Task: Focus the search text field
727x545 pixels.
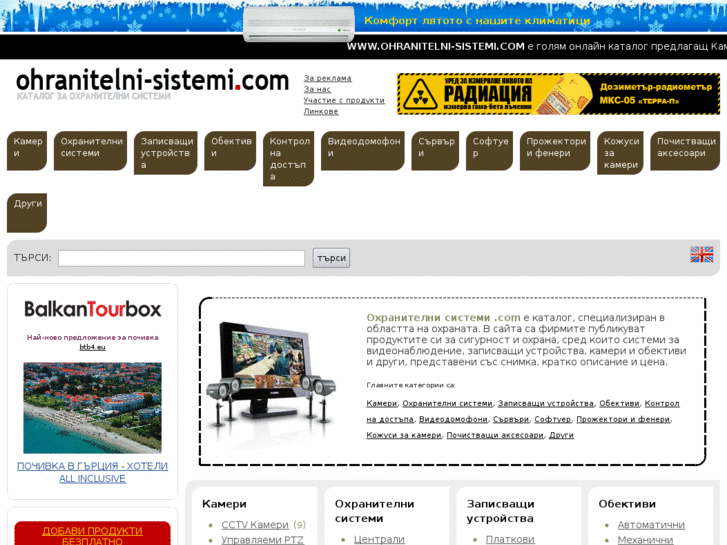Action: tap(181, 258)
